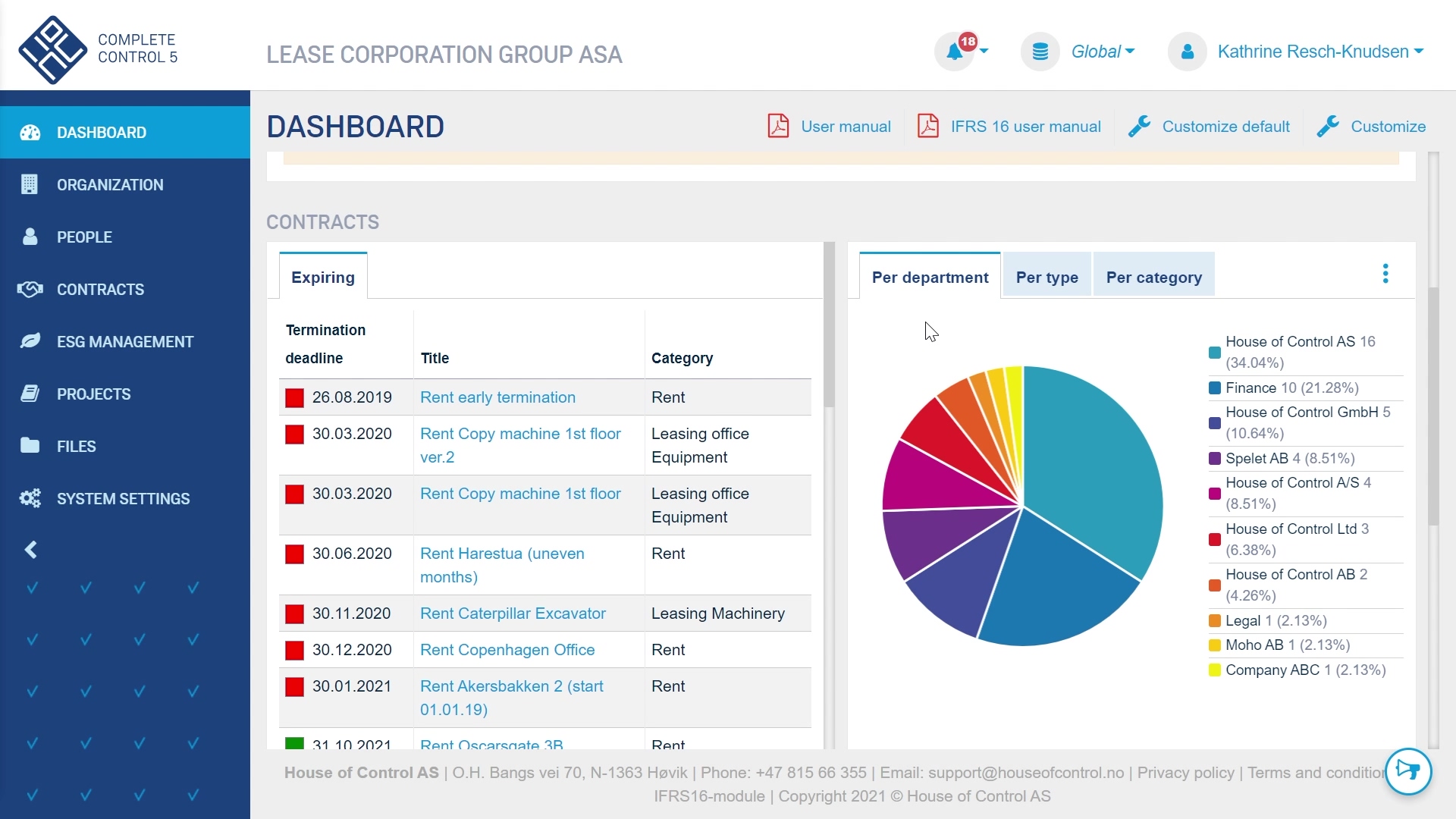Image resolution: width=1456 pixels, height=819 pixels.
Task: Select the ESG Management leaf icon
Action: (29, 341)
